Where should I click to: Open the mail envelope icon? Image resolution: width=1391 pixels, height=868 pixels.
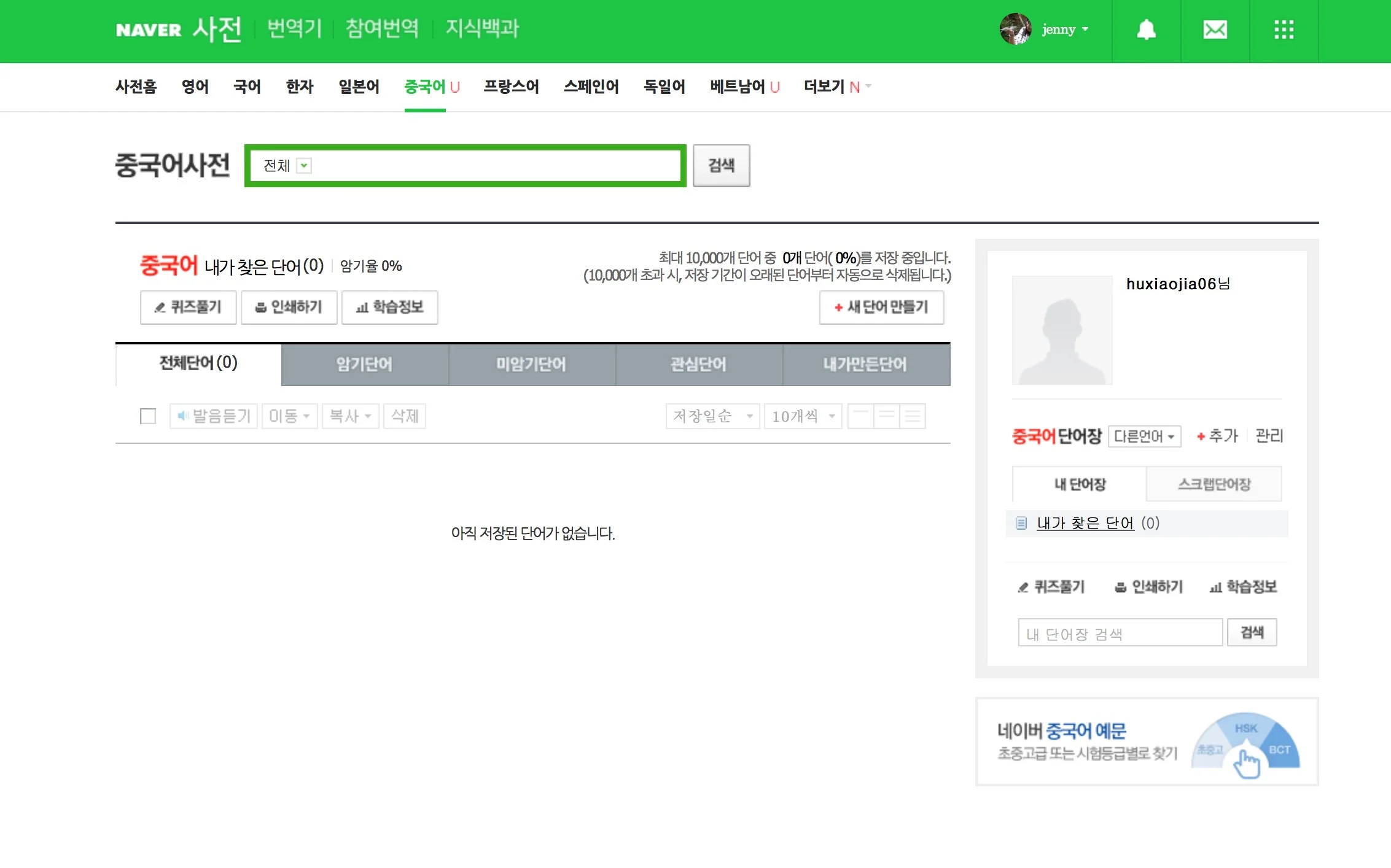click(x=1215, y=29)
